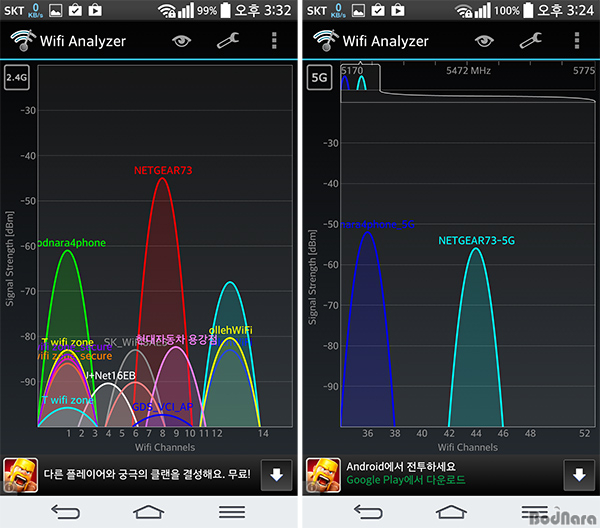The height and width of the screenshot is (528, 600).
Task: Select U+Net16EB network label
Action: coord(110,375)
